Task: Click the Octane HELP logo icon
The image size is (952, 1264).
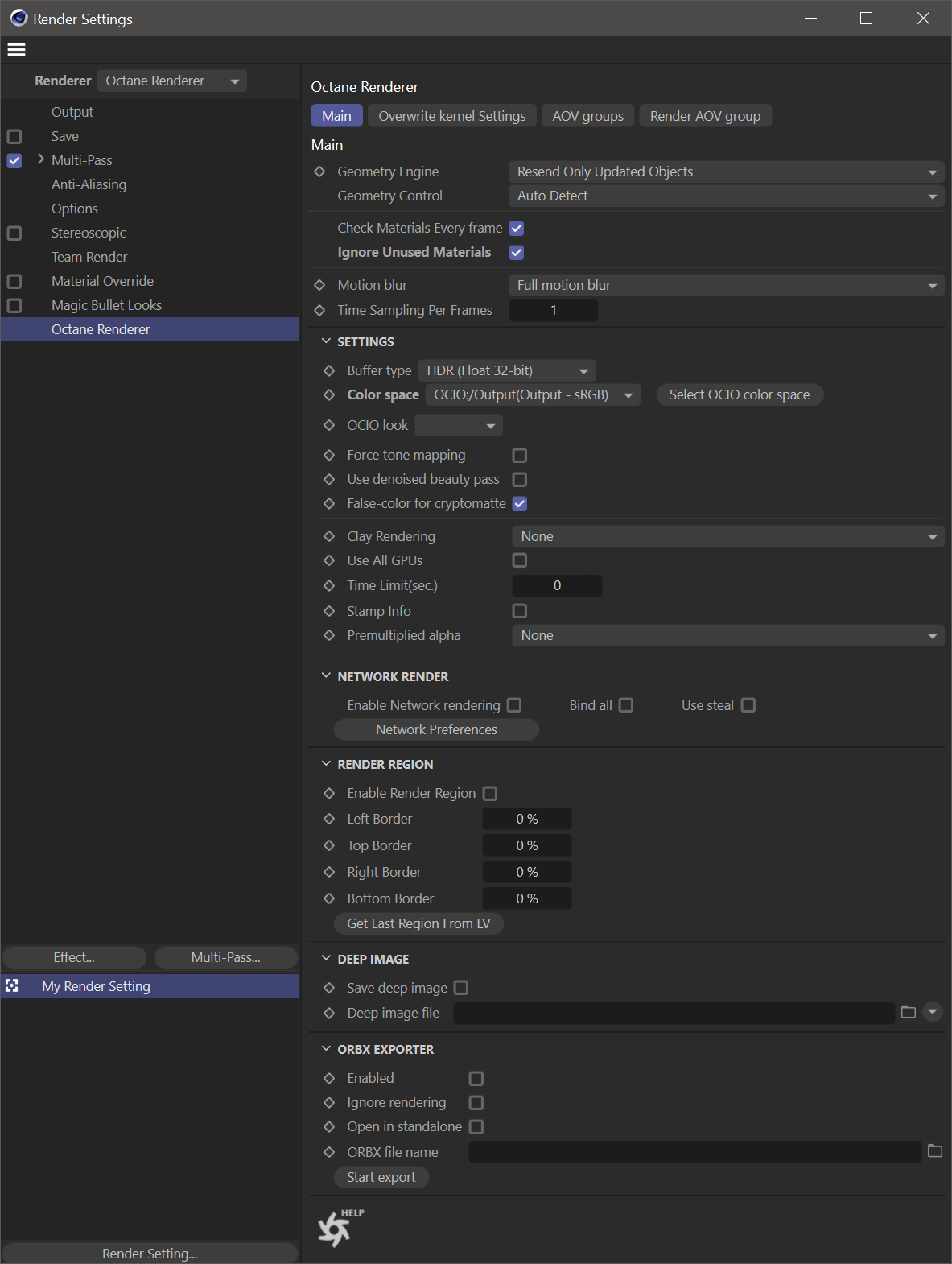Action: 336,1229
